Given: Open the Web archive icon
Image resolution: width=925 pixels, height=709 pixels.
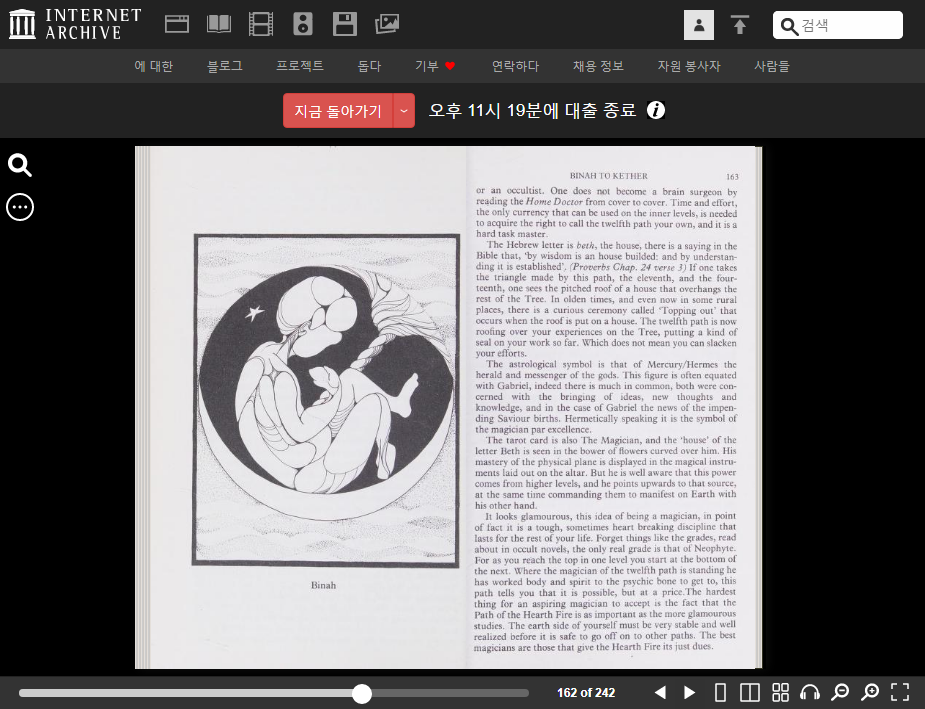Looking at the screenshot, I should (x=176, y=24).
